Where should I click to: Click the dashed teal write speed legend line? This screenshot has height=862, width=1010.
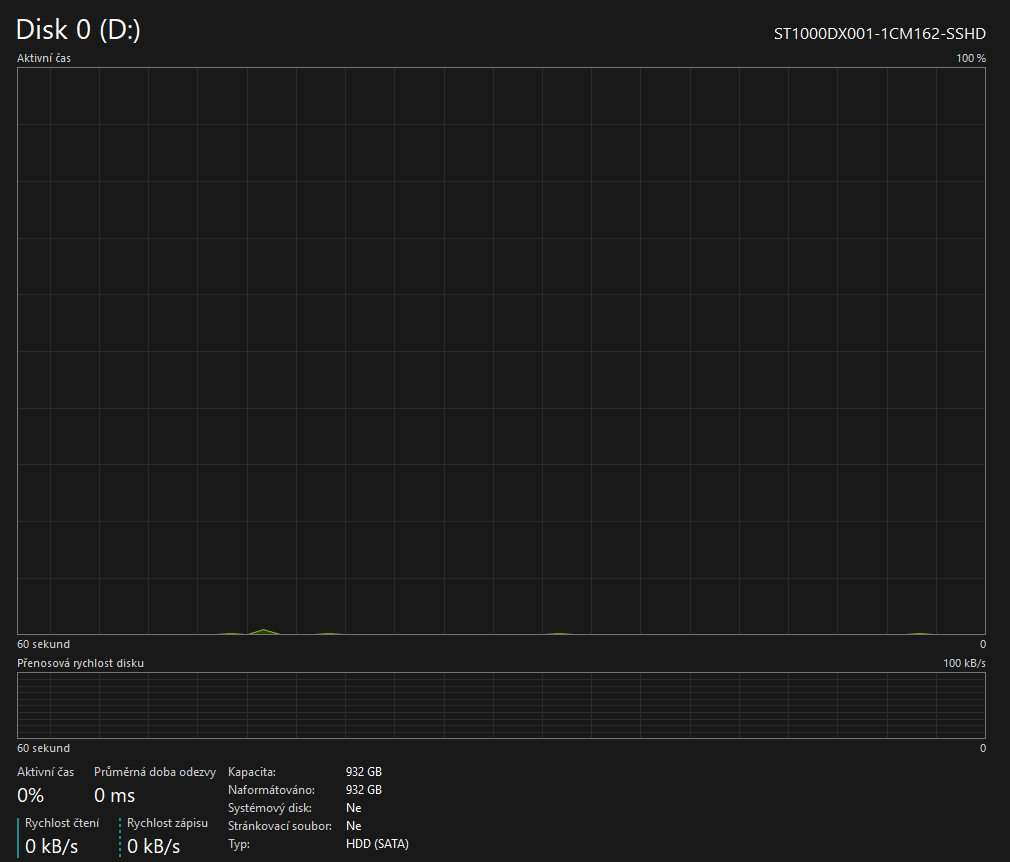click(x=120, y=837)
